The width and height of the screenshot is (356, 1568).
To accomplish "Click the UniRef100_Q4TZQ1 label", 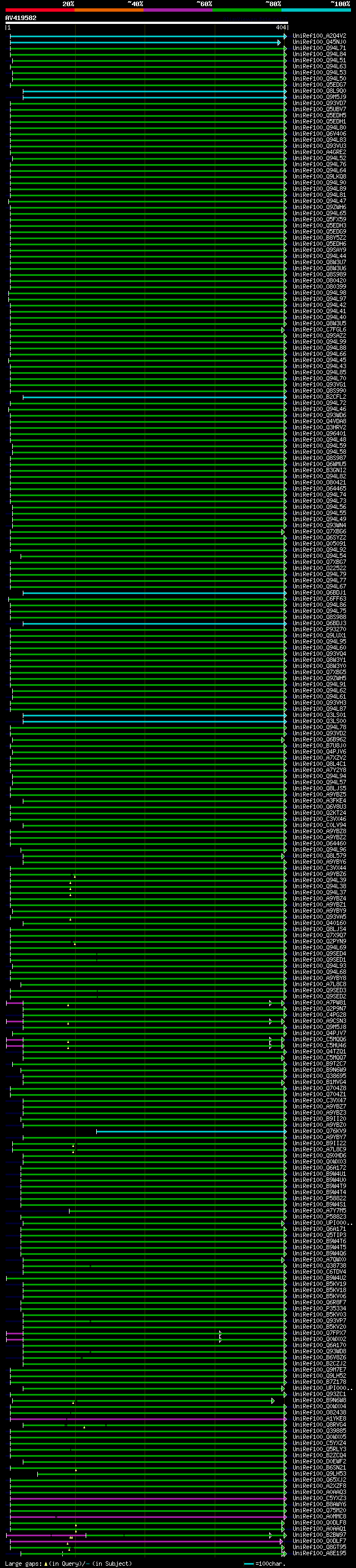I will tap(319, 1051).
